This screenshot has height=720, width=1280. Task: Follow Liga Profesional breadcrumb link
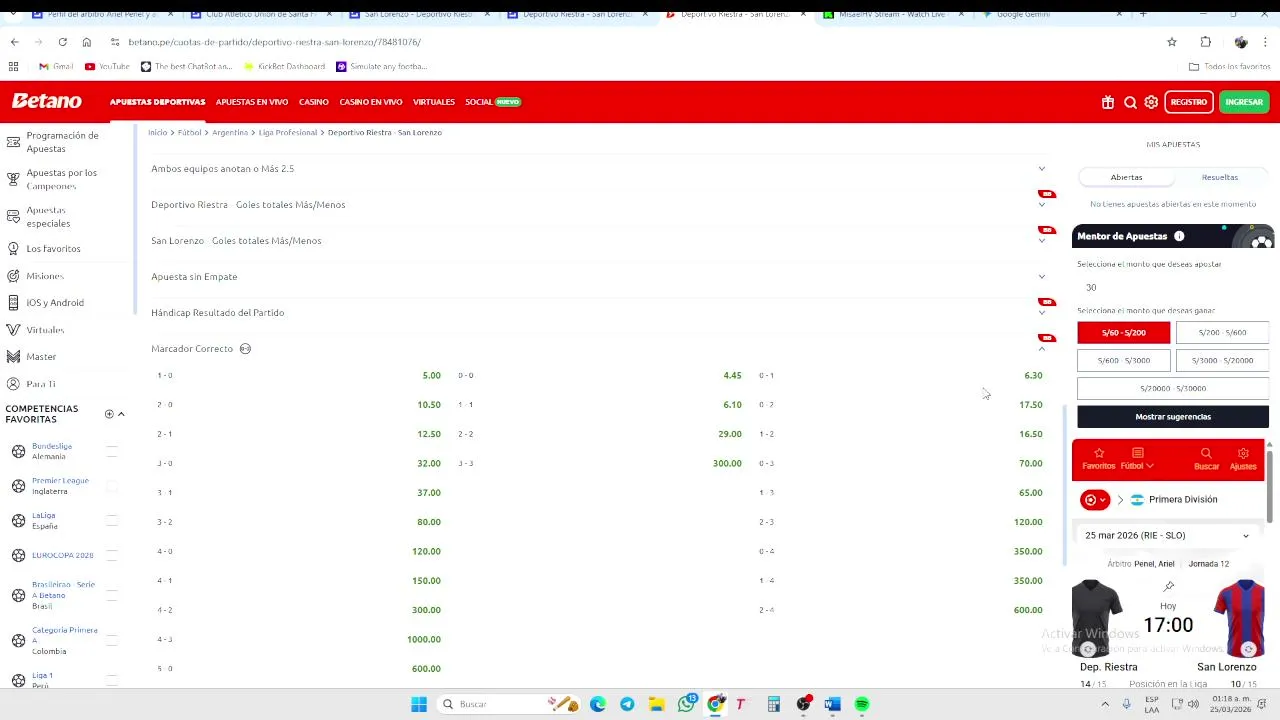[x=288, y=133]
